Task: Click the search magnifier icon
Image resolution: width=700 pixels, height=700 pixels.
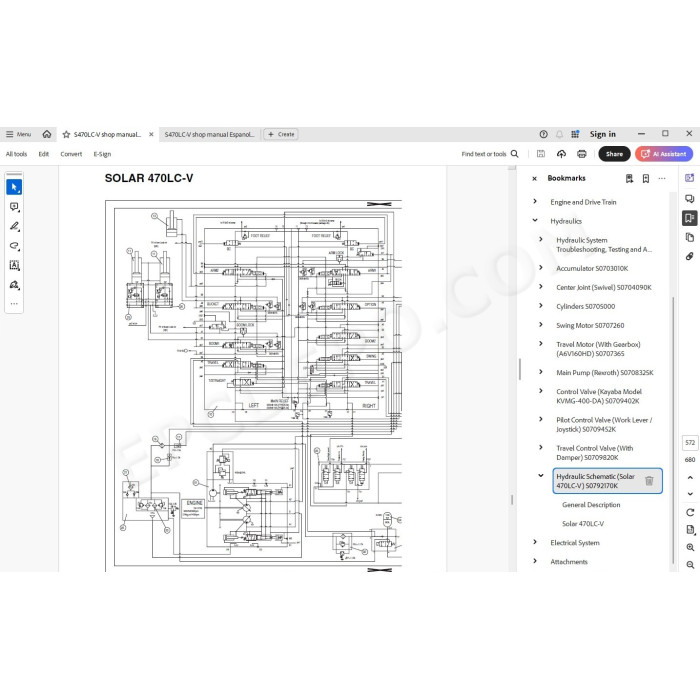Action: pyautogui.click(x=514, y=154)
